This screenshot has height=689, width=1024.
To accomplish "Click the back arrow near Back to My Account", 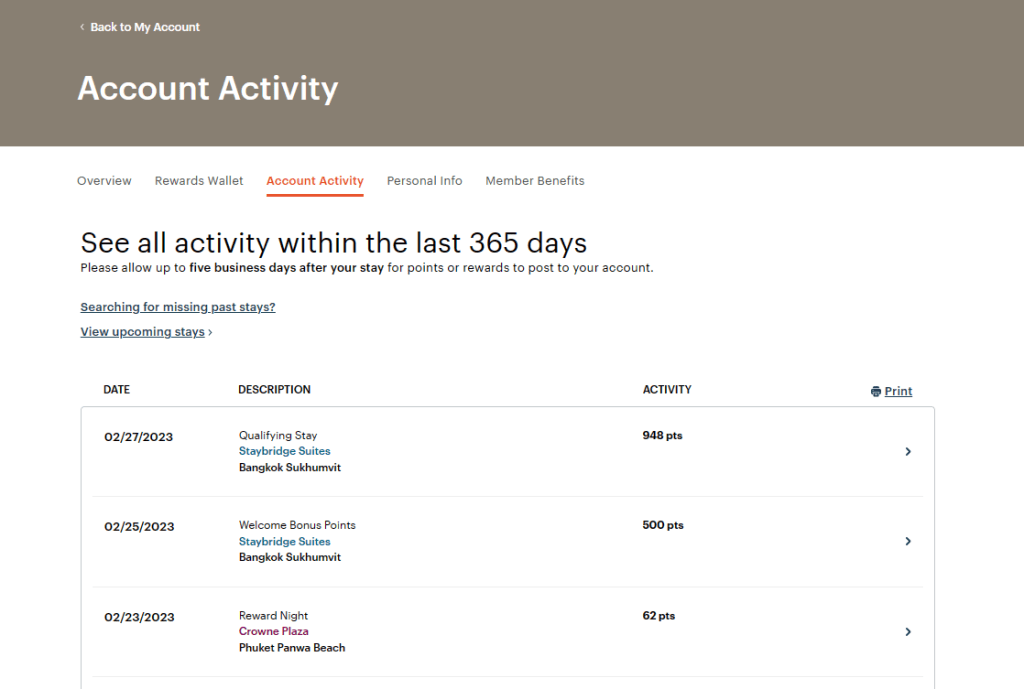I will 82,27.
